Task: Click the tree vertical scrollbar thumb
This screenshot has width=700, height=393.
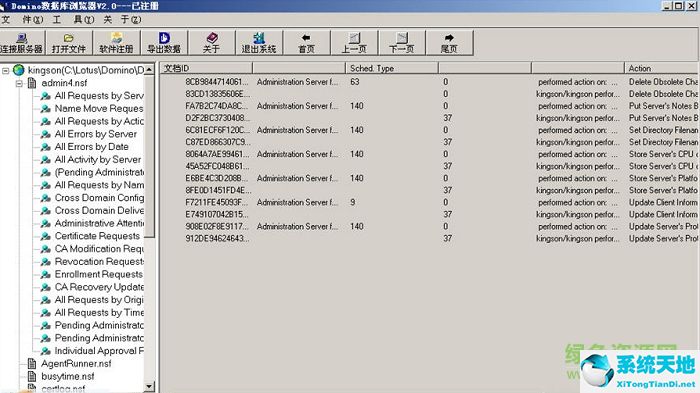Action: [150, 156]
